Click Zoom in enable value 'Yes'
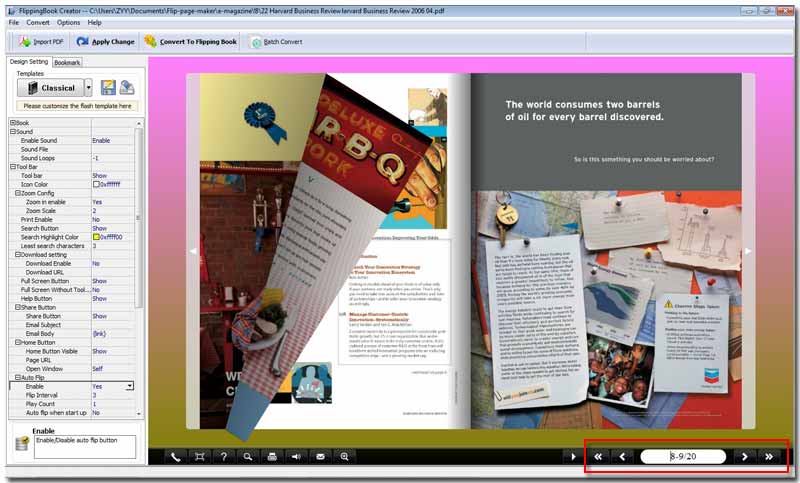Screen dimensions: 800x483 tap(97, 202)
